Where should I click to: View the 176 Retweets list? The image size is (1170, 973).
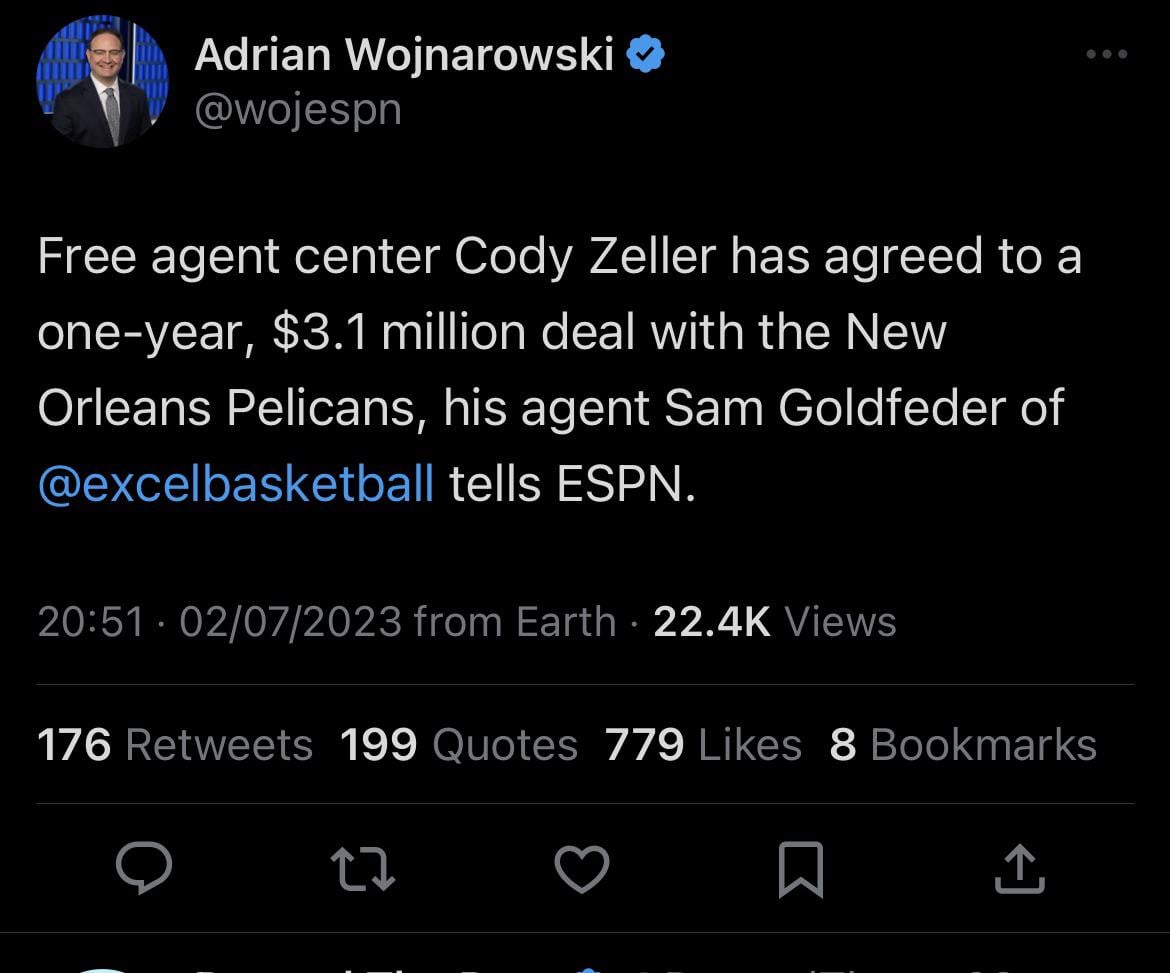tap(175, 745)
